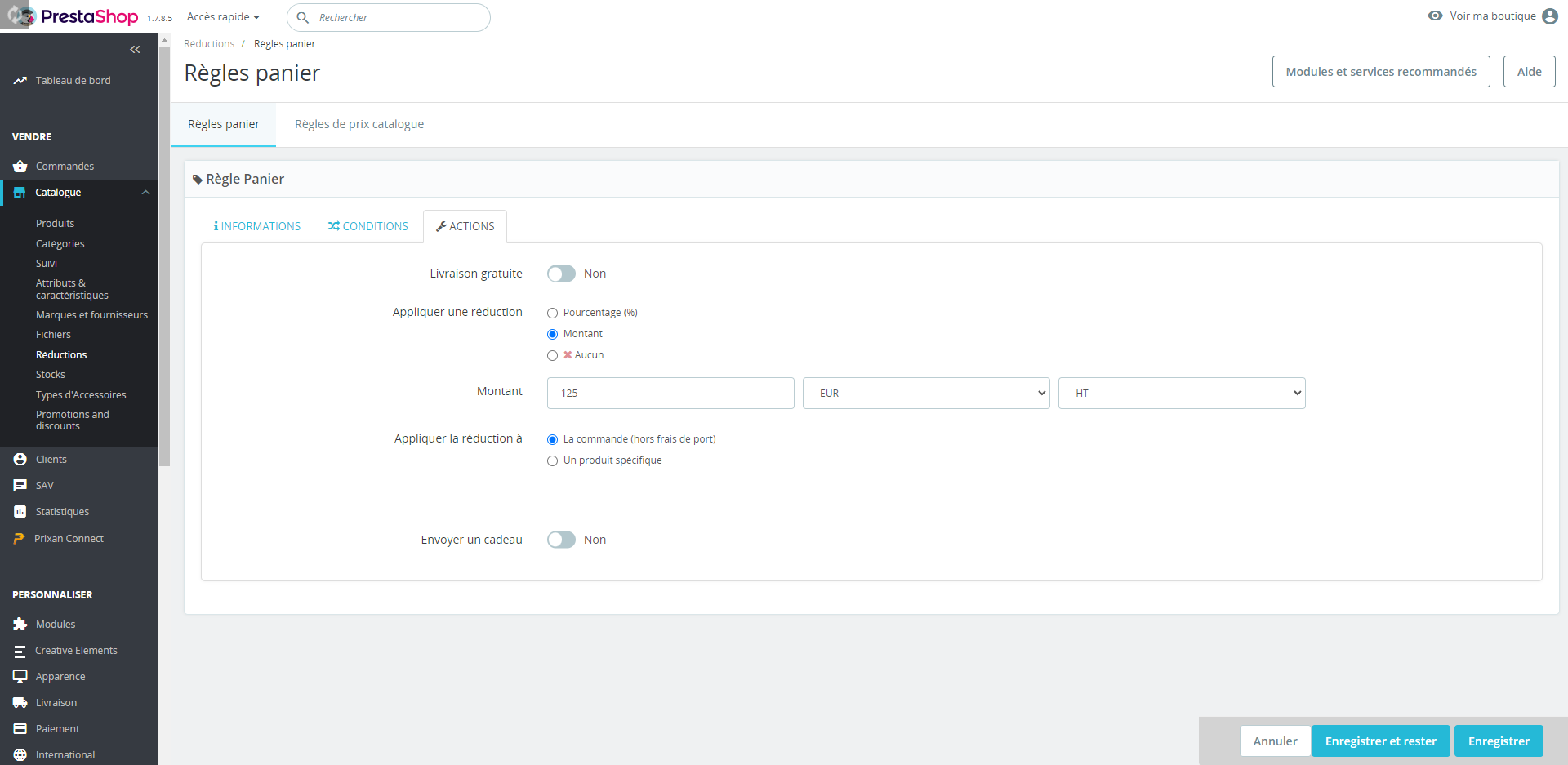Open the HT tax dropdown

[x=1181, y=393]
